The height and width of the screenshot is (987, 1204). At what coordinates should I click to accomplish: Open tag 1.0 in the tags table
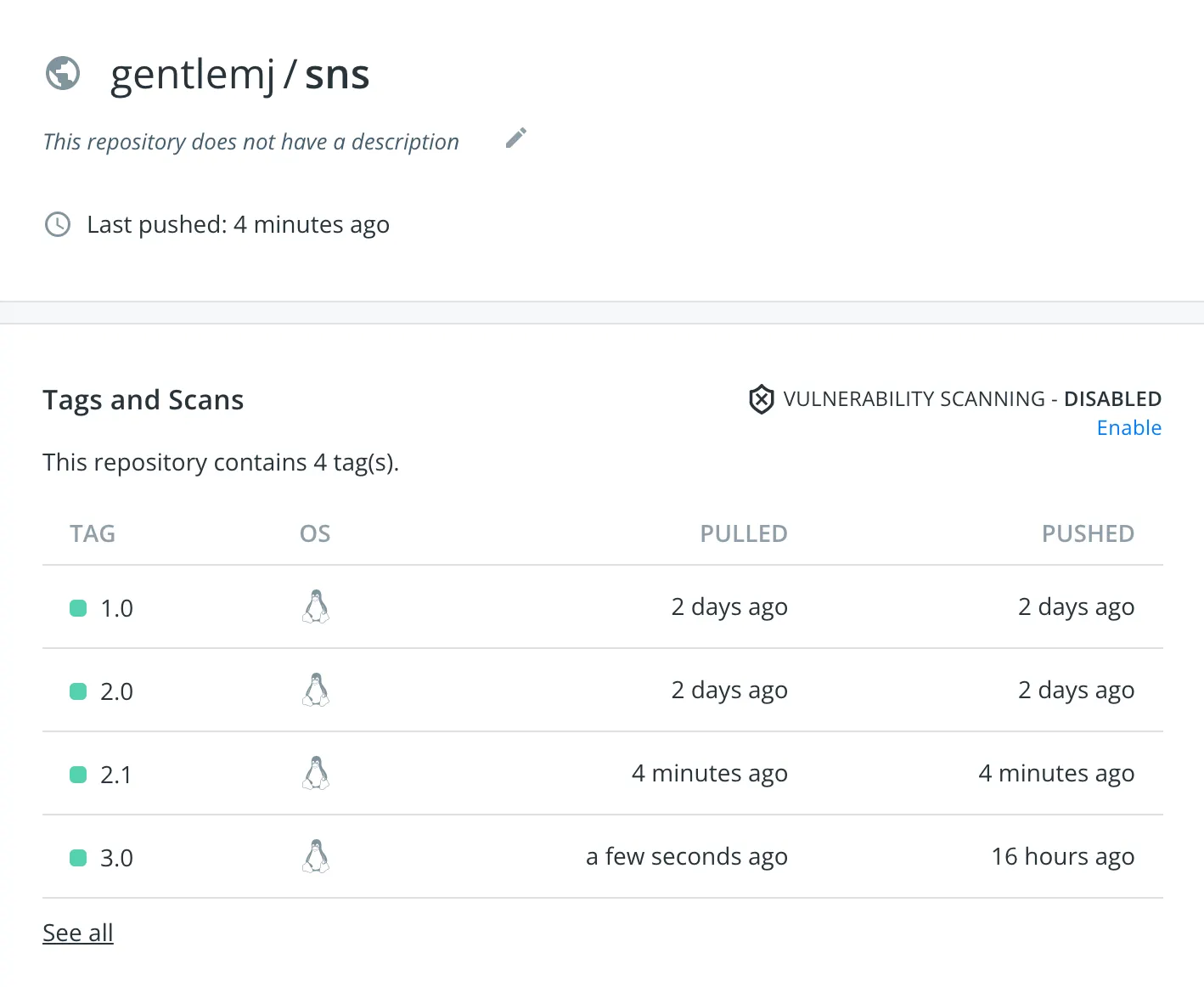(116, 608)
